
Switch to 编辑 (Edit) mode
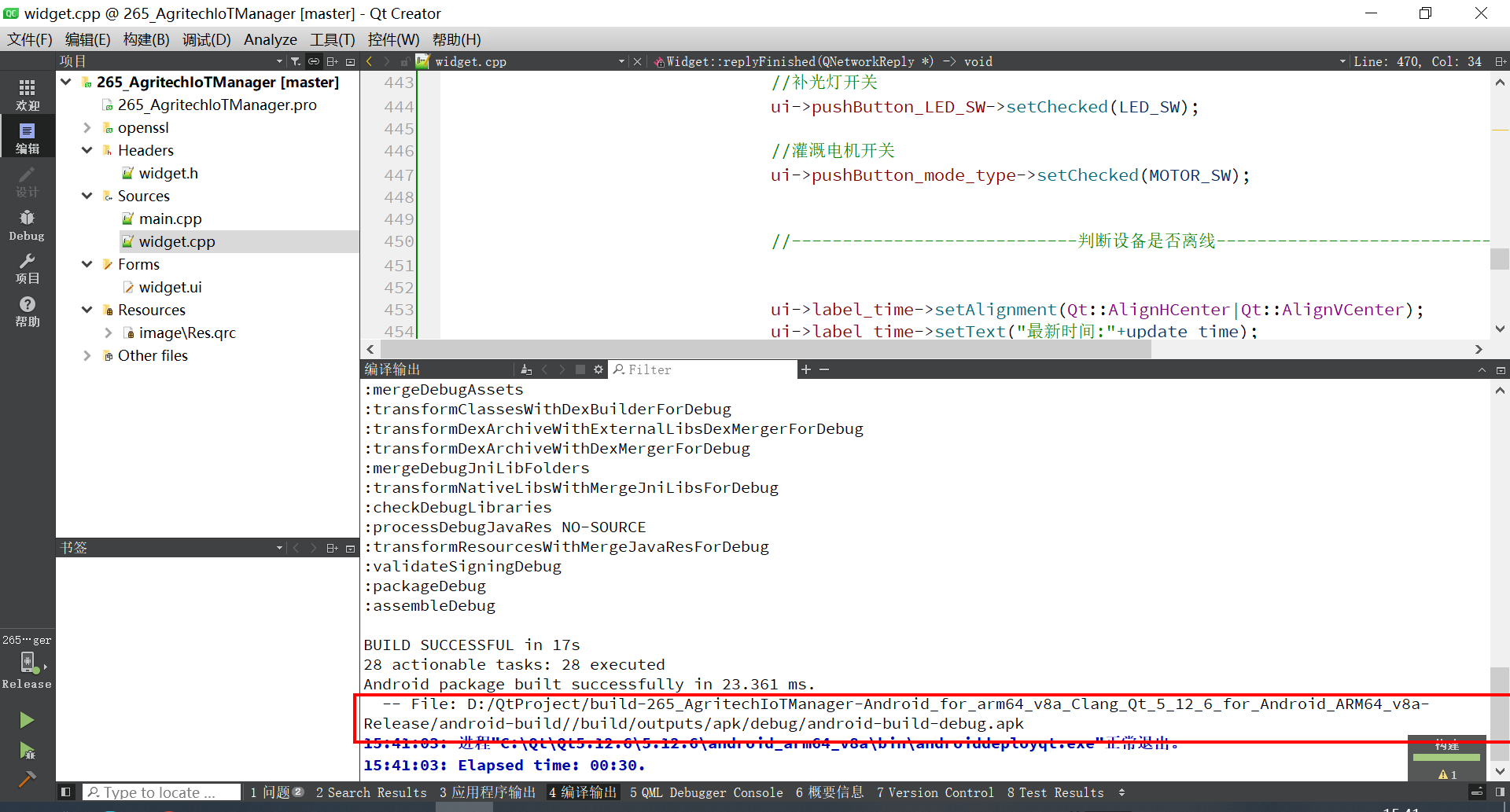(27, 138)
